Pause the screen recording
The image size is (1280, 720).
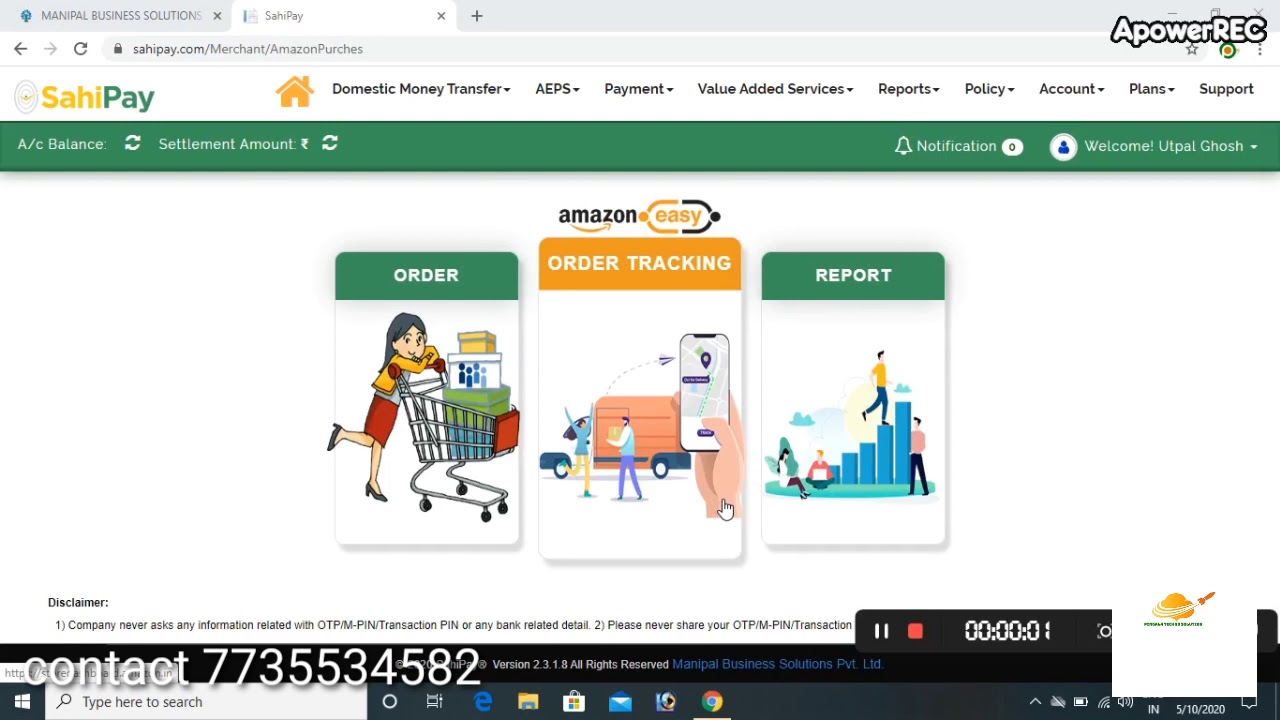(881, 631)
